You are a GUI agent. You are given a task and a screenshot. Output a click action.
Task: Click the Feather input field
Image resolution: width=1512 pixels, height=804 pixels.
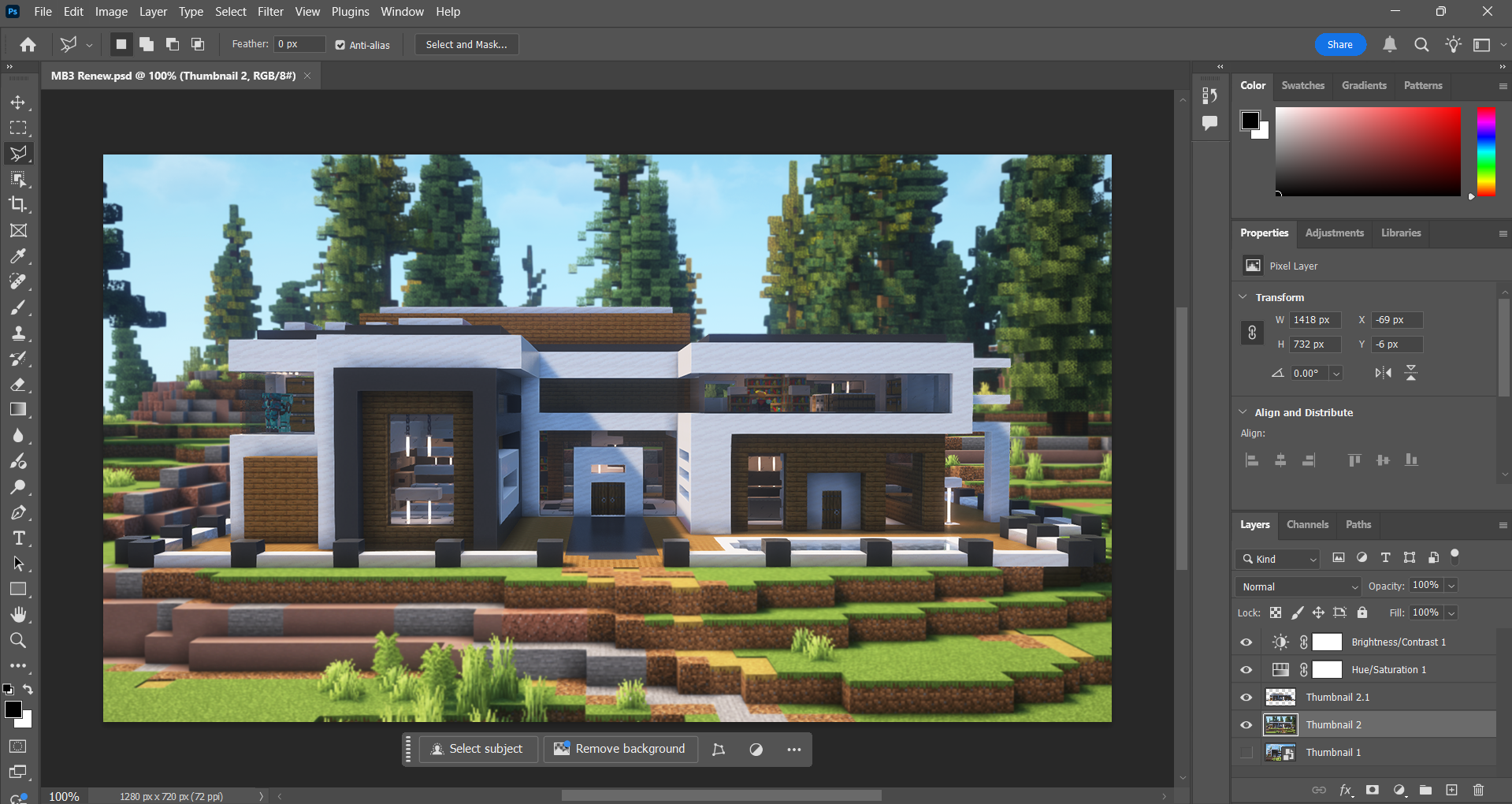299,44
